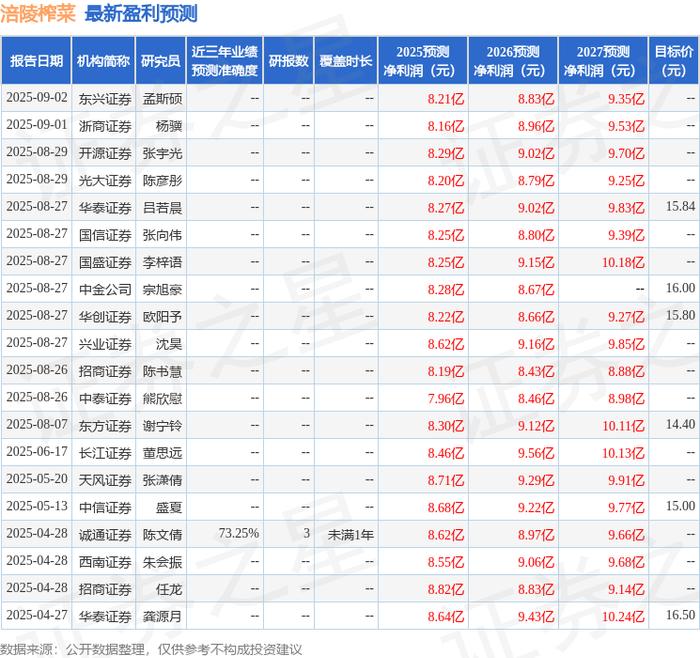The image size is (700, 658).
Task: Click researcher name 孟斯硕
Action: pos(162,99)
